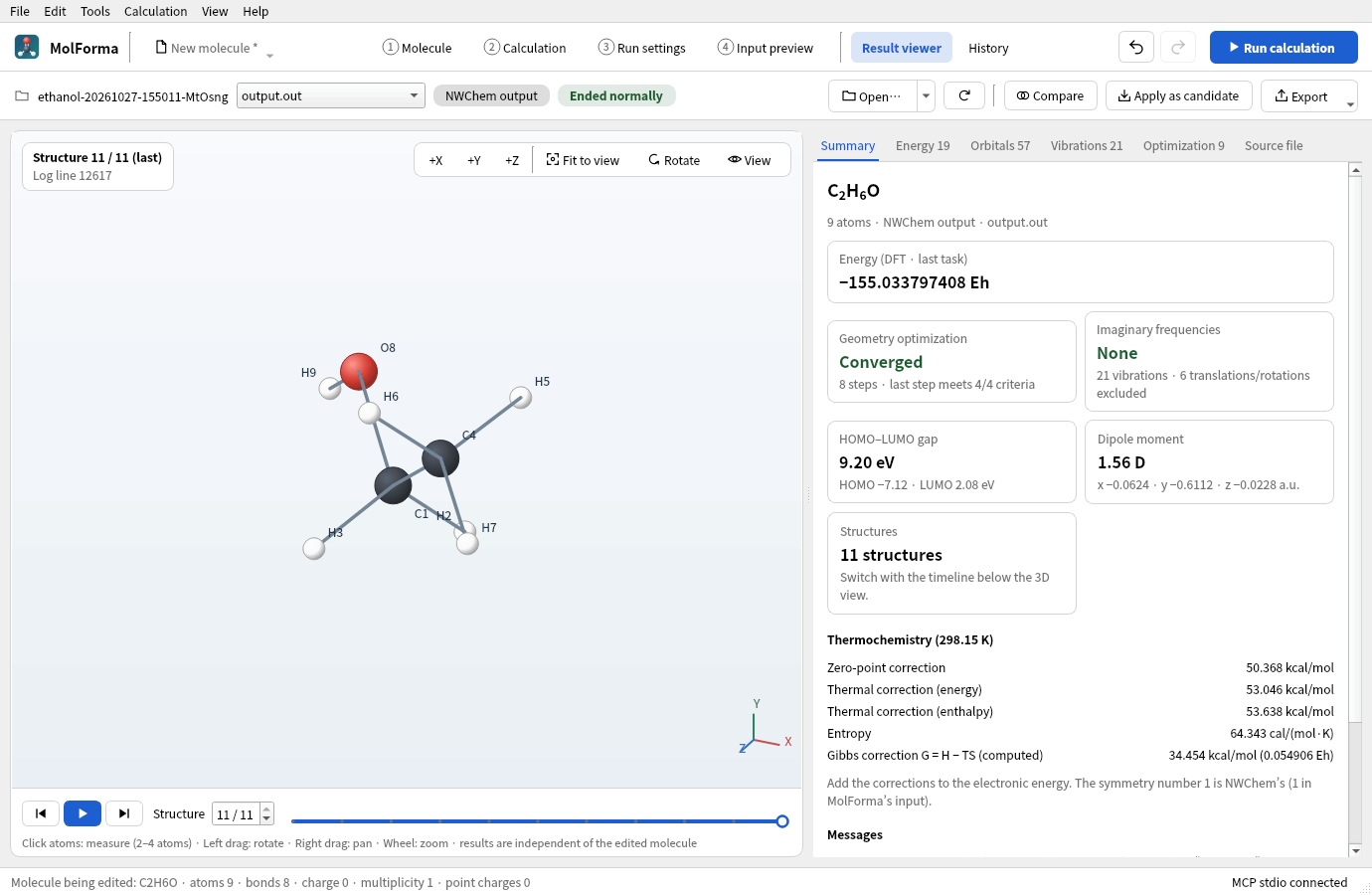The height and width of the screenshot is (895, 1372).
Task: Click the Rotate tool button
Action: 674,160
